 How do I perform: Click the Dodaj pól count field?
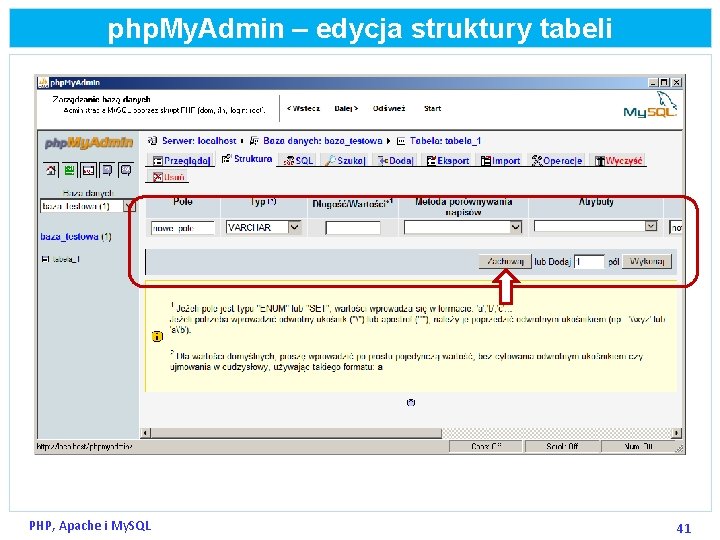tap(589, 262)
